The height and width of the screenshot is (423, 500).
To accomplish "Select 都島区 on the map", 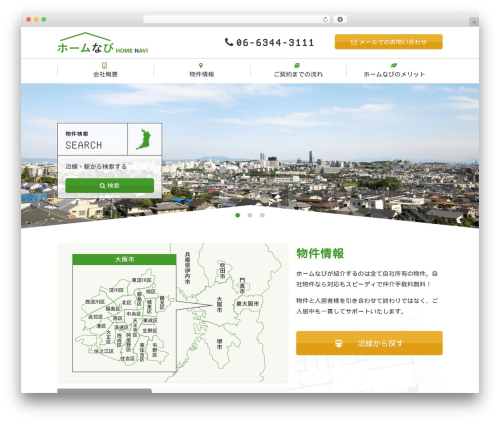I will click(139, 299).
